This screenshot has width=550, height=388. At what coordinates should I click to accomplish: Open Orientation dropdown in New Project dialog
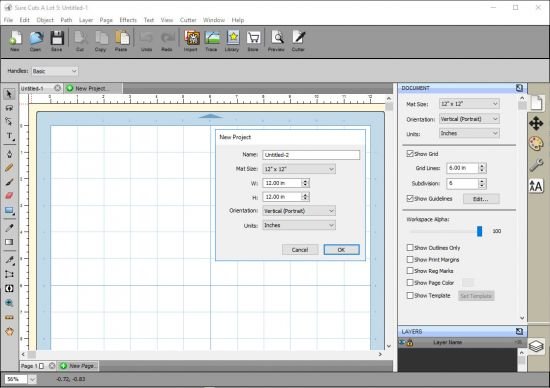(x=299, y=211)
